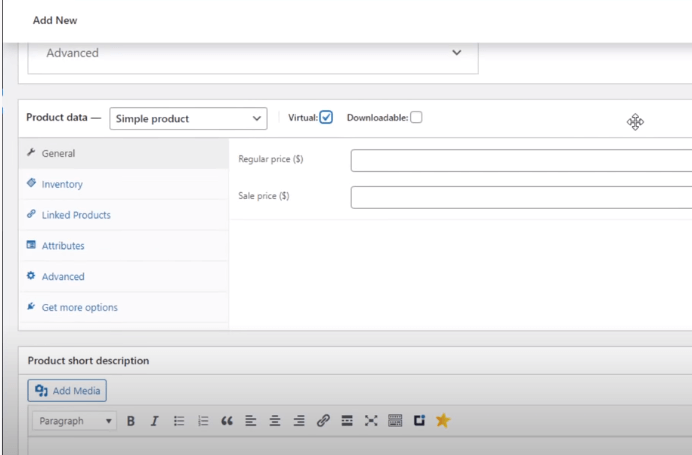Click the Regular price ($) label
The image size is (692, 455).
point(271,159)
